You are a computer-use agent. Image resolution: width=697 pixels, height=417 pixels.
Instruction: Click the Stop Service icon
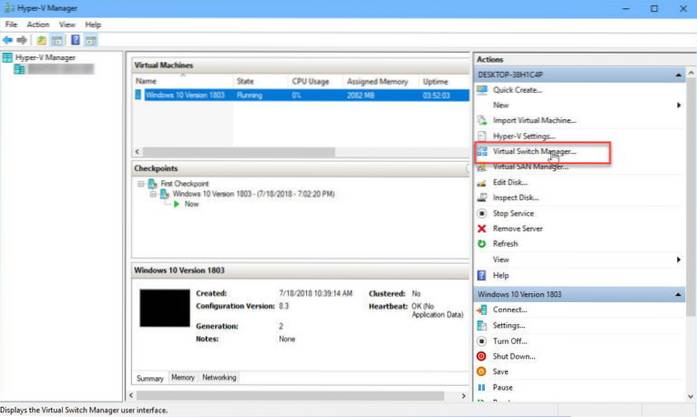pyautogui.click(x=482, y=213)
